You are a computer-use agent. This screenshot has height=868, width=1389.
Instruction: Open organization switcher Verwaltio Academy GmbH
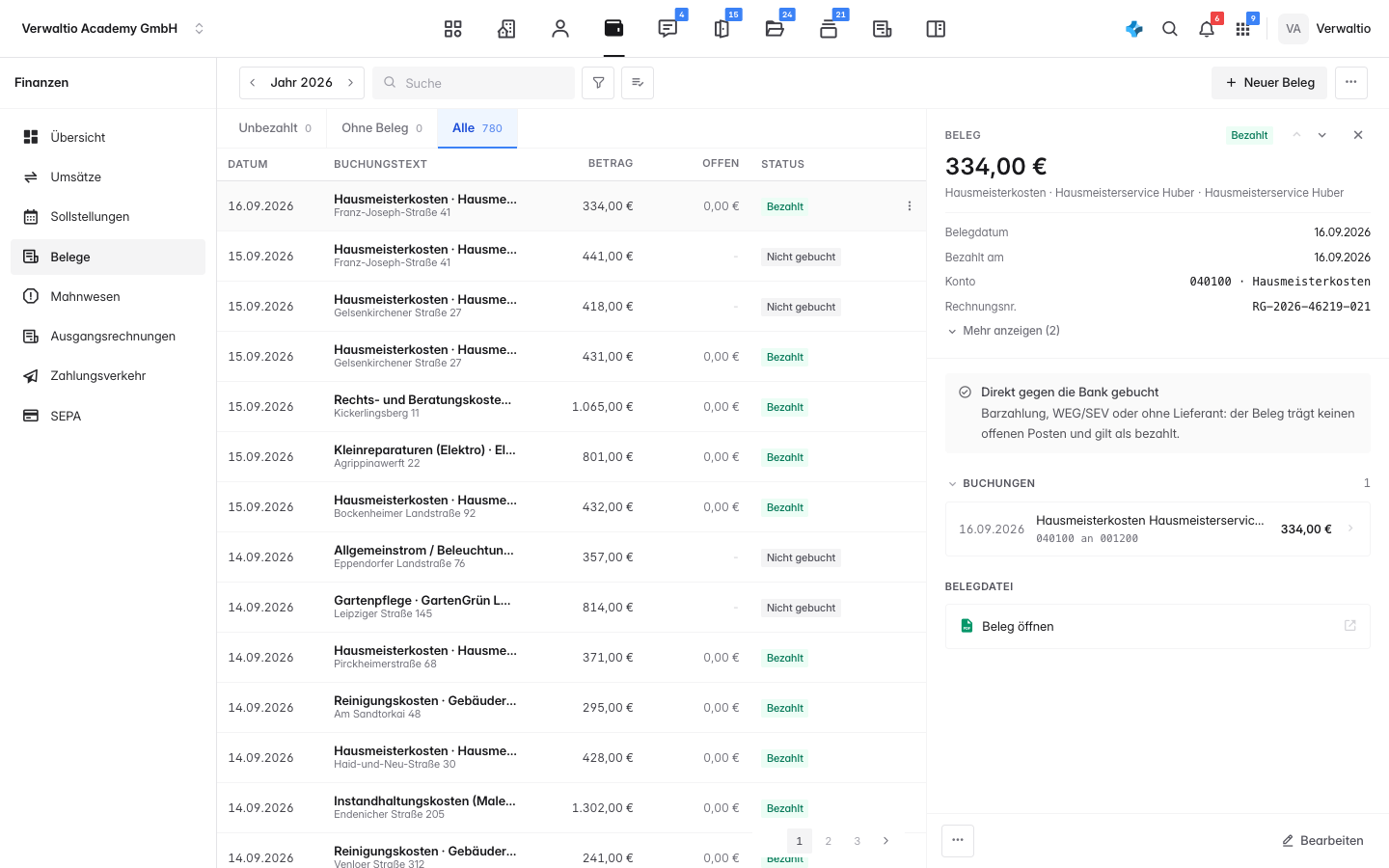pyautogui.click(x=113, y=29)
